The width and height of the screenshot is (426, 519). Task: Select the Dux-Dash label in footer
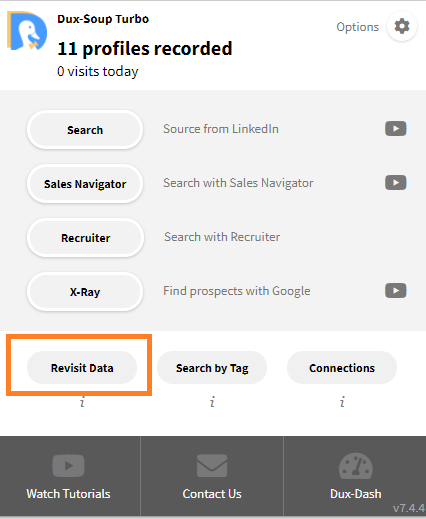click(x=356, y=494)
